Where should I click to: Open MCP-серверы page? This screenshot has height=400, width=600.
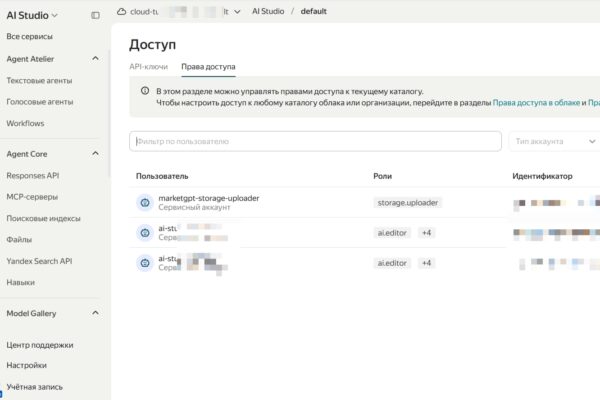coord(32,197)
